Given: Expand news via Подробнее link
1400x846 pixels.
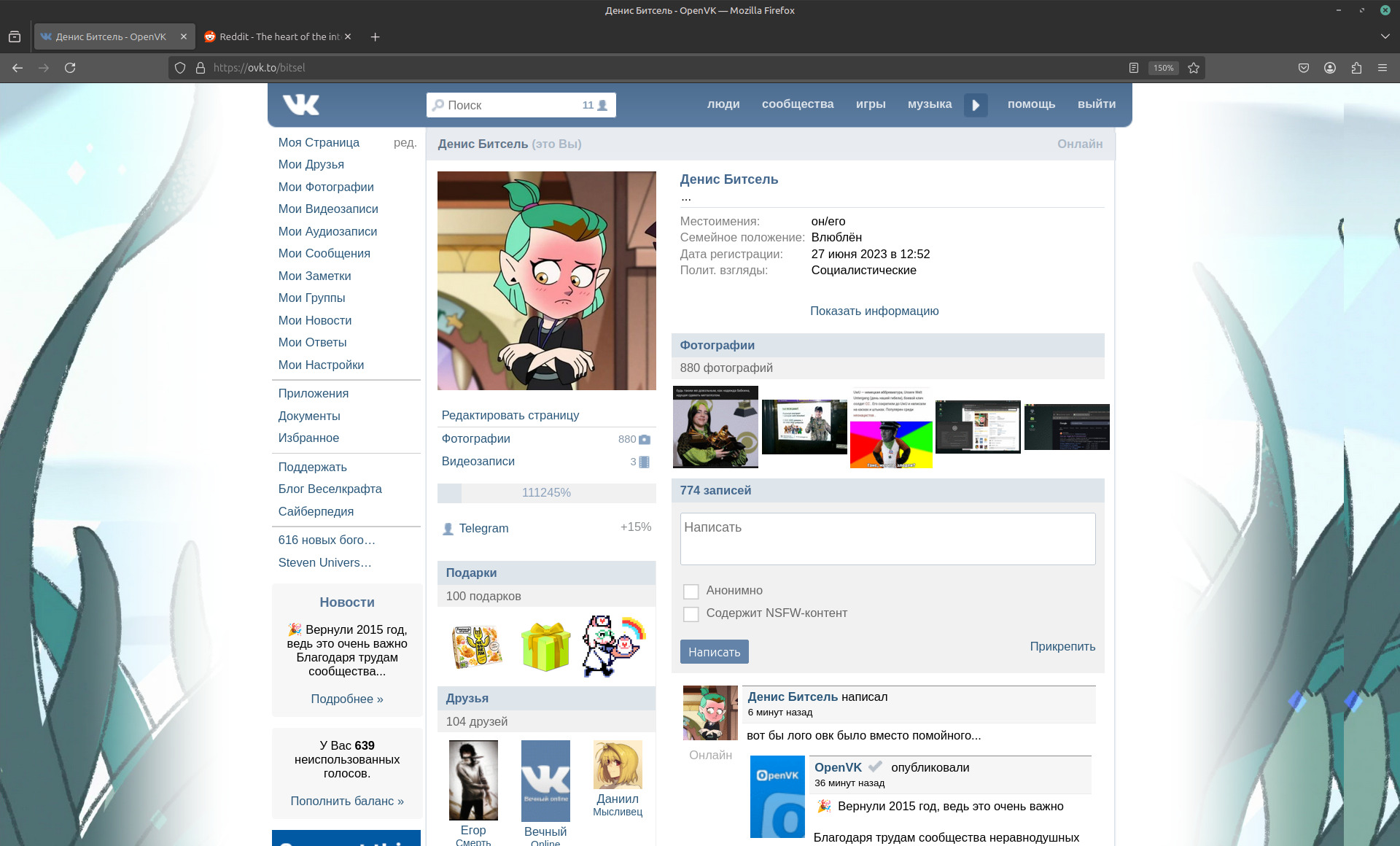Looking at the screenshot, I should click(x=347, y=699).
